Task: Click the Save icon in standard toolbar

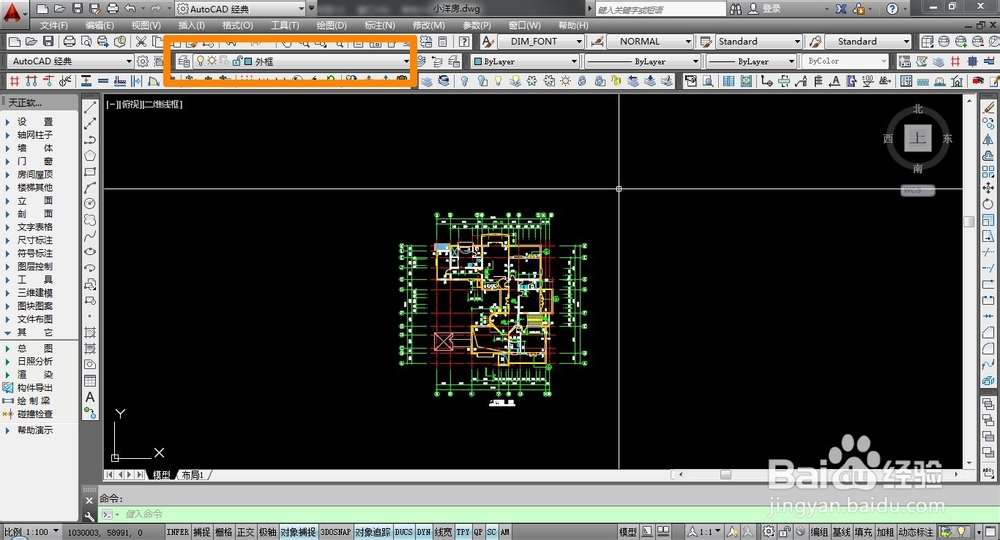Action: (x=48, y=41)
